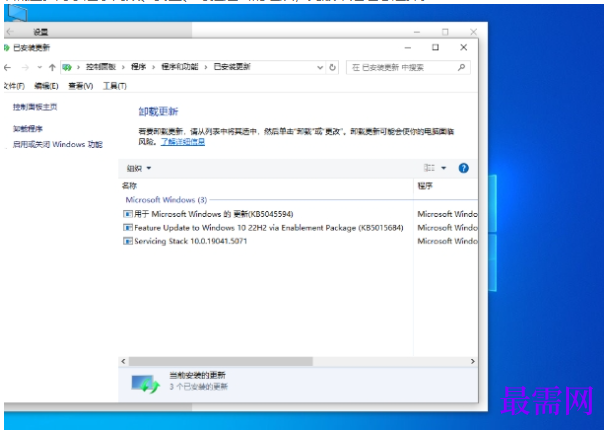612x432 pixels.
Task: Click the right arrow of horizontal scrollbar
Action: click(x=473, y=361)
